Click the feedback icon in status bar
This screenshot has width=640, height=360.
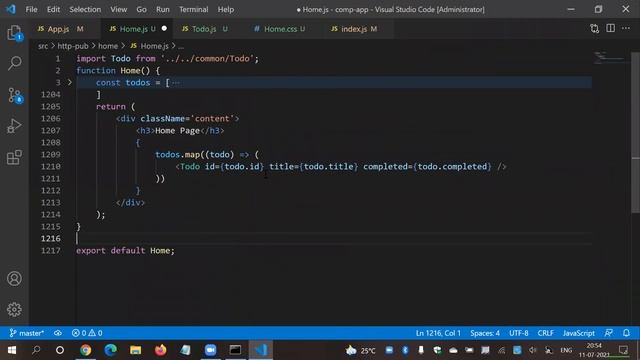click(x=608, y=333)
